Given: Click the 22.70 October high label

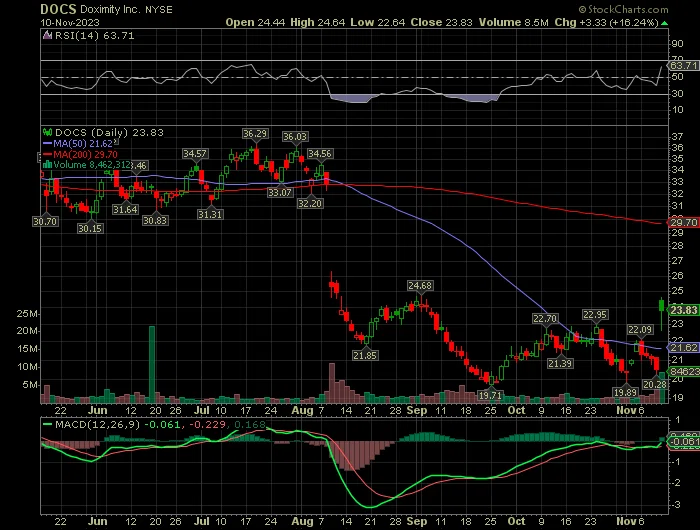Looking at the screenshot, I should point(545,318).
